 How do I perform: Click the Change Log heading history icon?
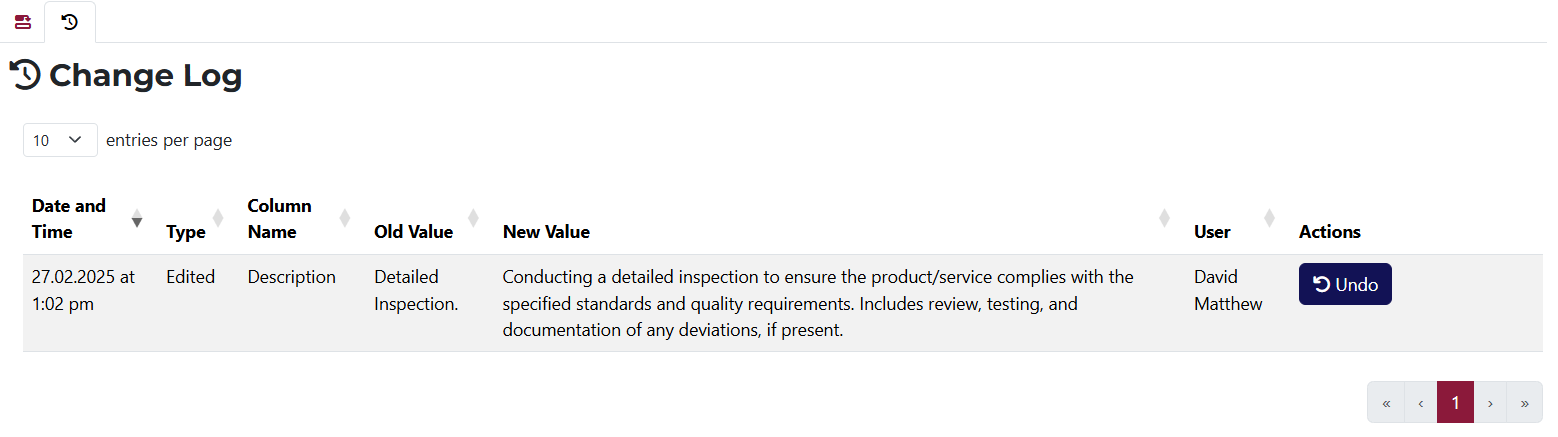[x=25, y=75]
